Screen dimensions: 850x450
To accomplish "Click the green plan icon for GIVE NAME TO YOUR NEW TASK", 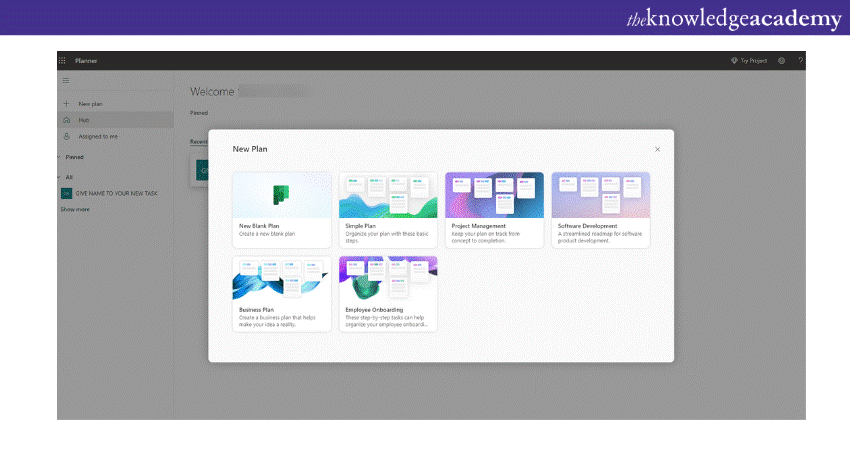I will [66, 193].
